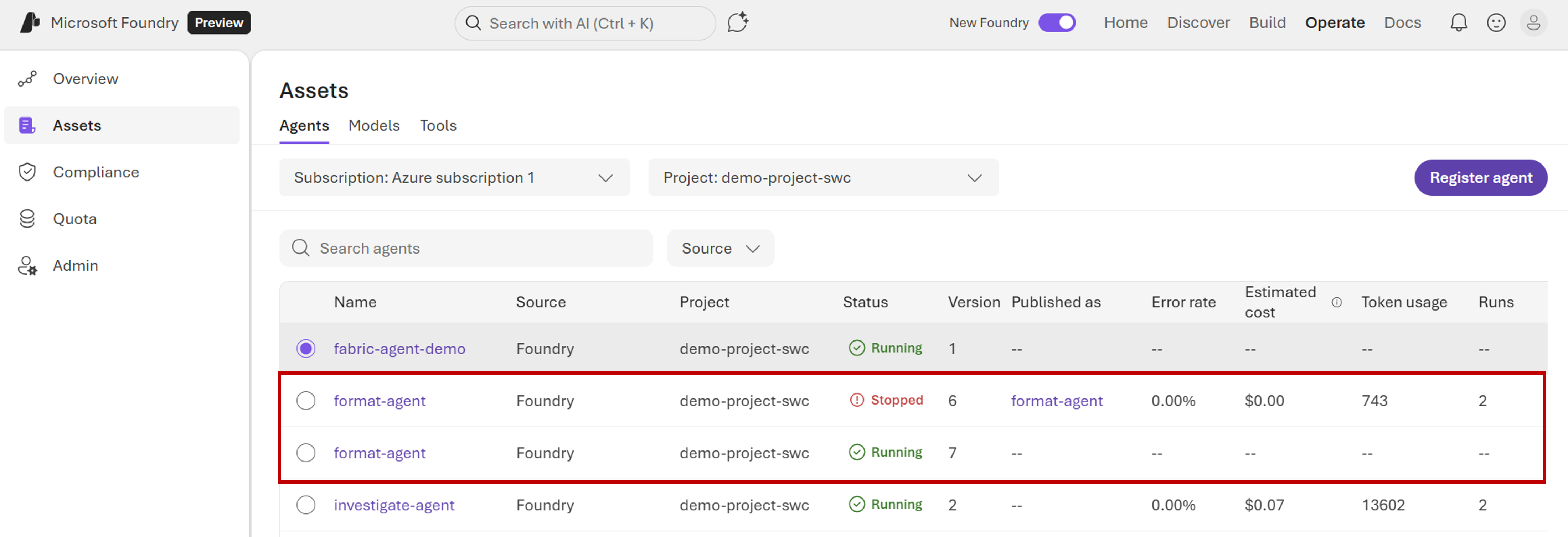The width and height of the screenshot is (1568, 537).
Task: Click the magnifier in Search with AI
Action: (473, 23)
